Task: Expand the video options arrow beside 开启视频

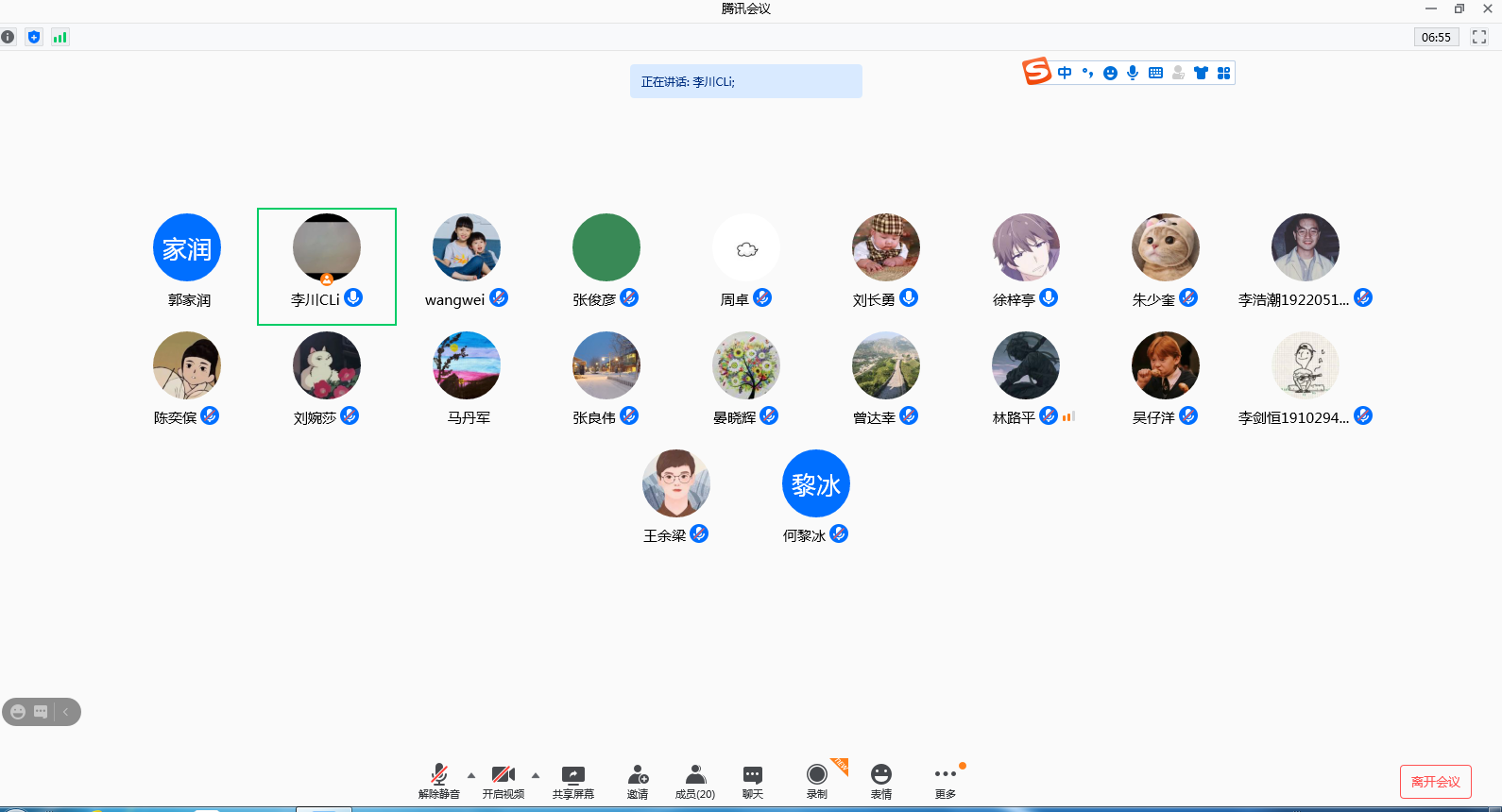Action: [x=536, y=775]
